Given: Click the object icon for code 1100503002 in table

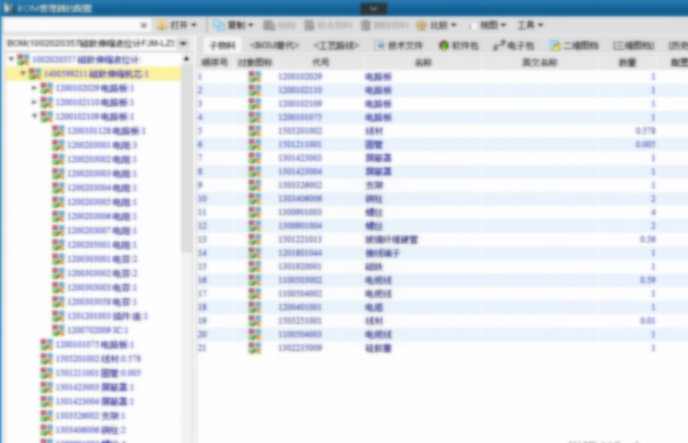Looking at the screenshot, I should pyautogui.click(x=254, y=280).
